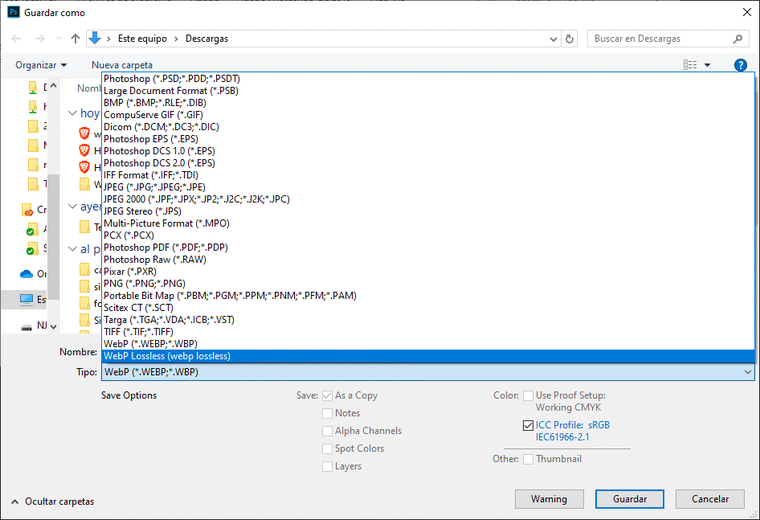Select TIFF (*.TIF;*.TIFF) format
This screenshot has width=760, height=520.
[x=428, y=332]
